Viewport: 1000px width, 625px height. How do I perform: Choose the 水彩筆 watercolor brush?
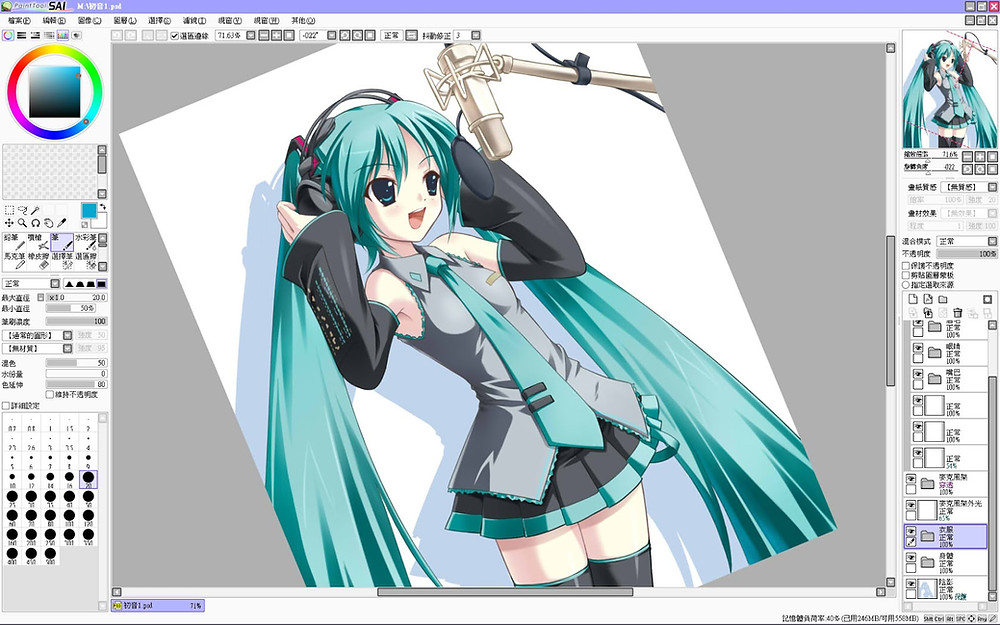tap(85, 242)
